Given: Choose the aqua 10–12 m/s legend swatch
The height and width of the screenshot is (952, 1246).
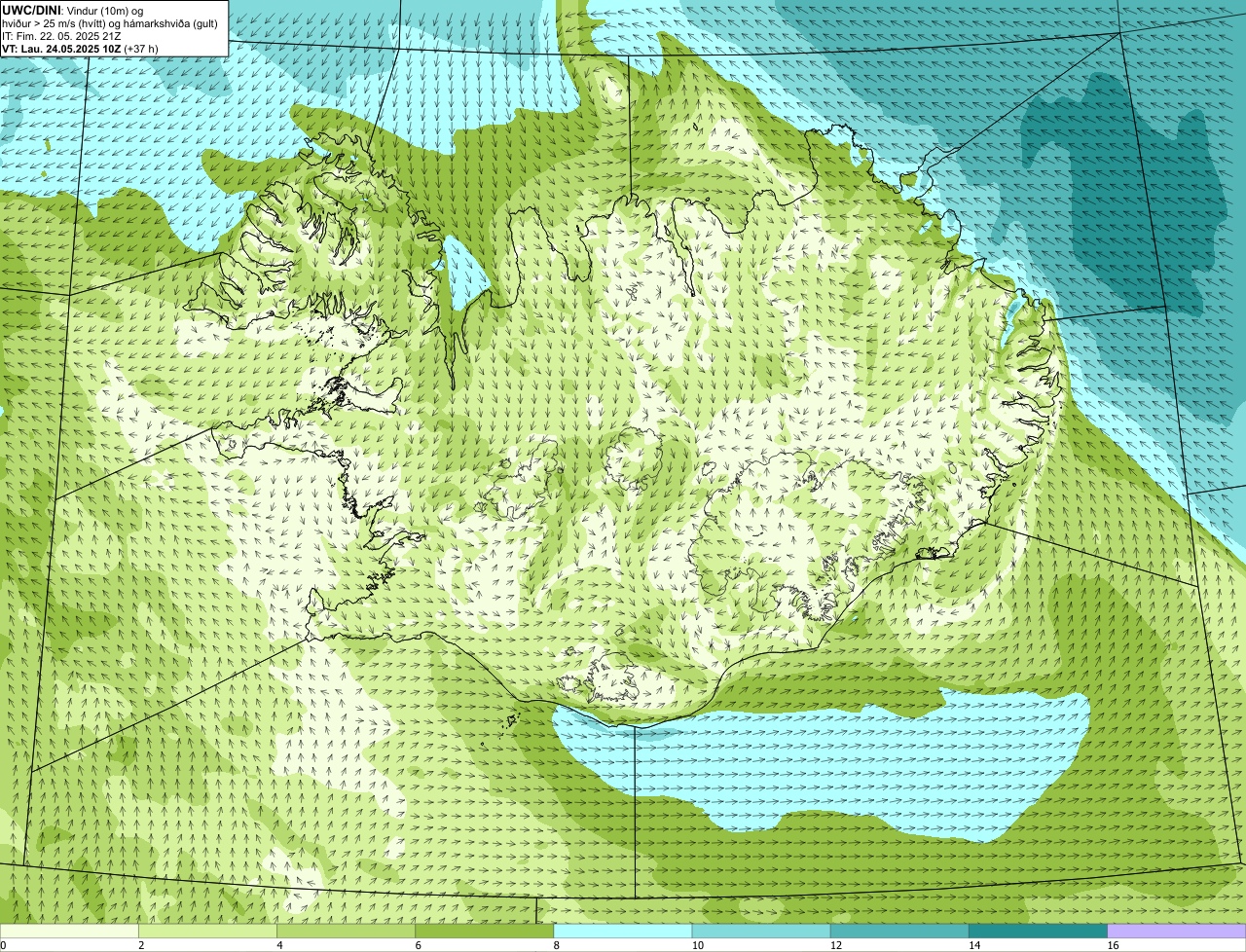Looking at the screenshot, I should (761, 931).
